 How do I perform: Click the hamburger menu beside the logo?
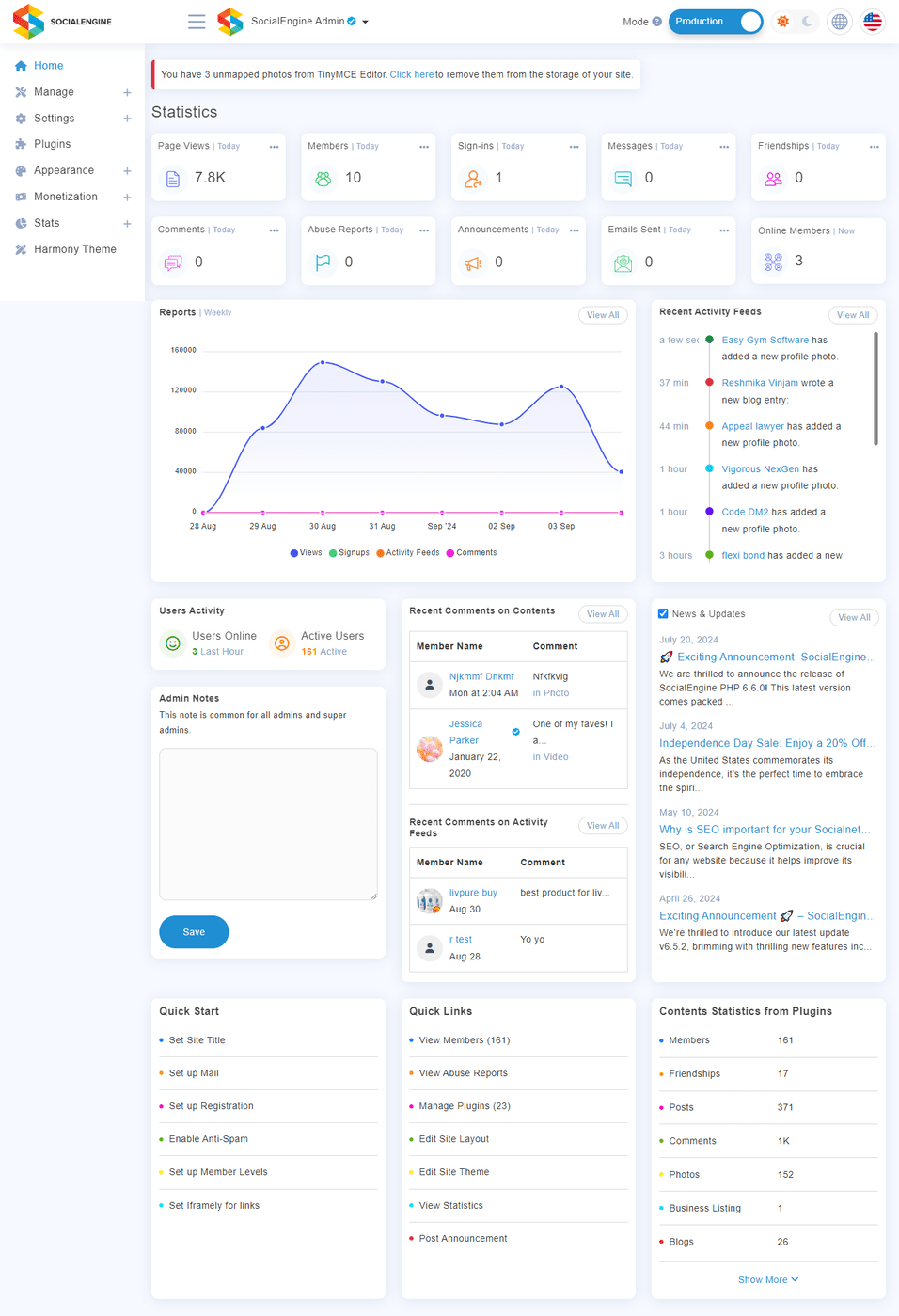pyautogui.click(x=197, y=21)
